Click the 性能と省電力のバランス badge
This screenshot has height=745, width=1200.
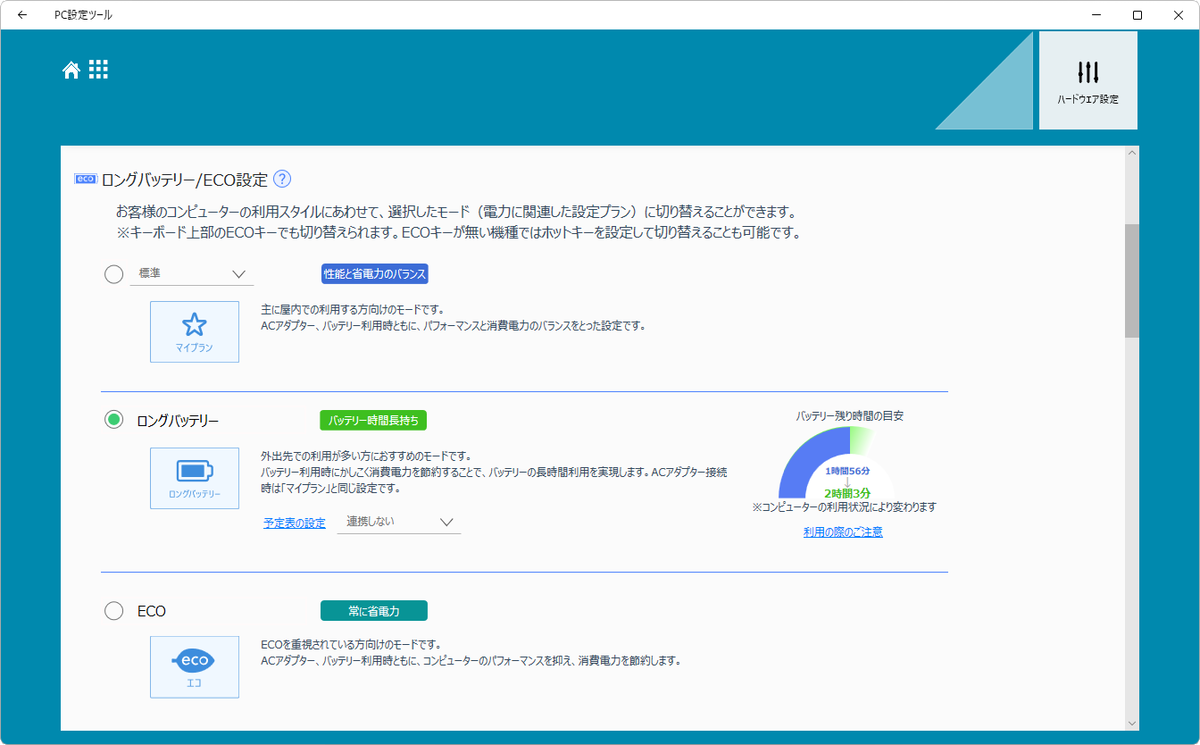pos(375,274)
